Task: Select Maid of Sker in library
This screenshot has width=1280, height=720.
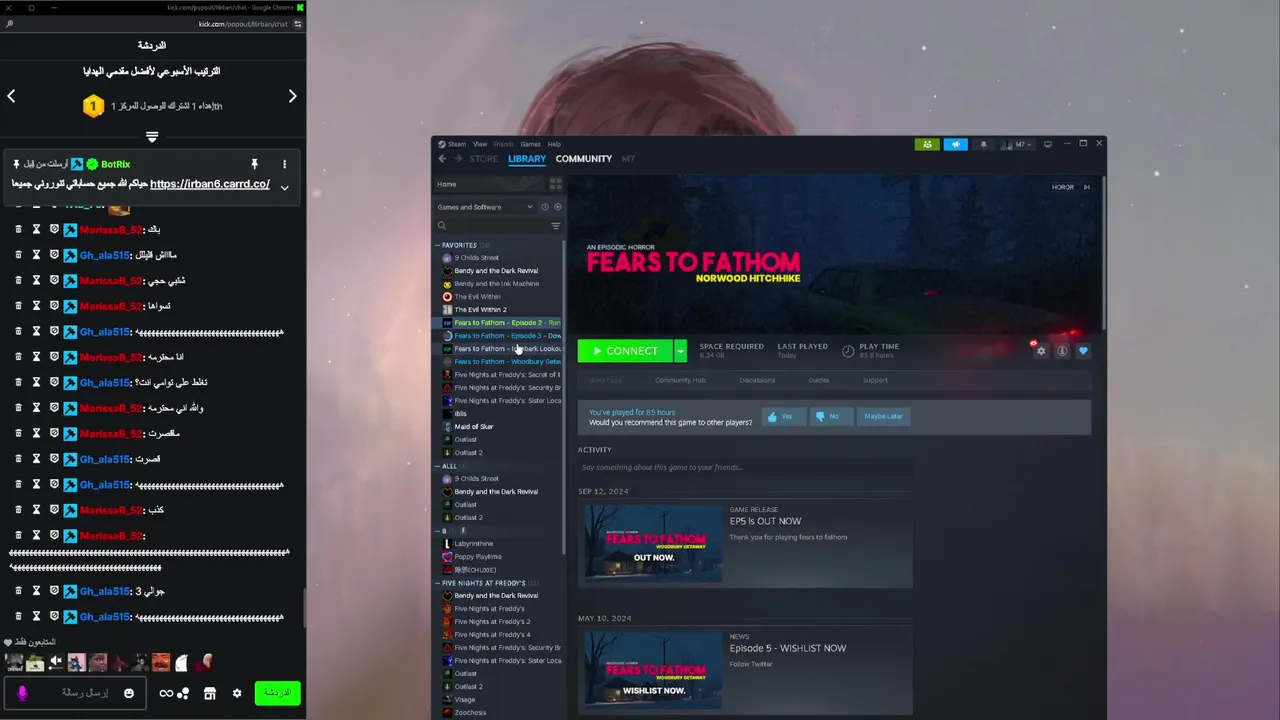Action: (473, 427)
